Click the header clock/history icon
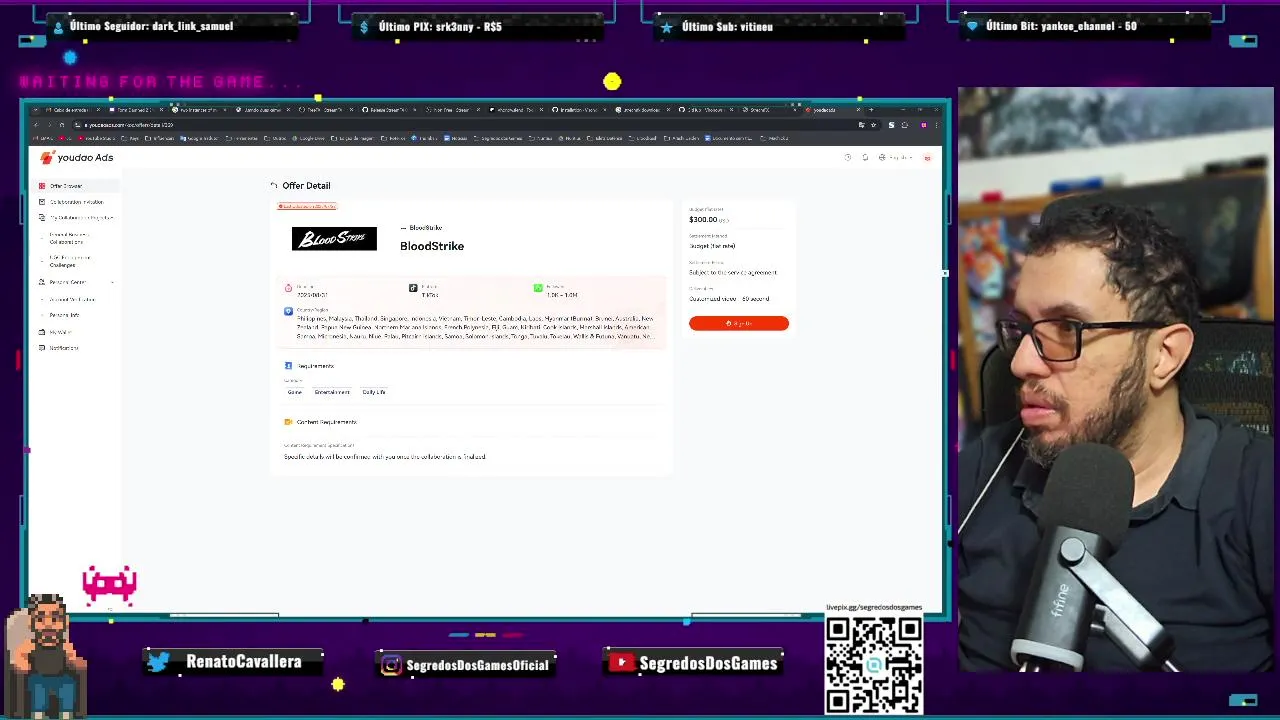 coord(848,158)
